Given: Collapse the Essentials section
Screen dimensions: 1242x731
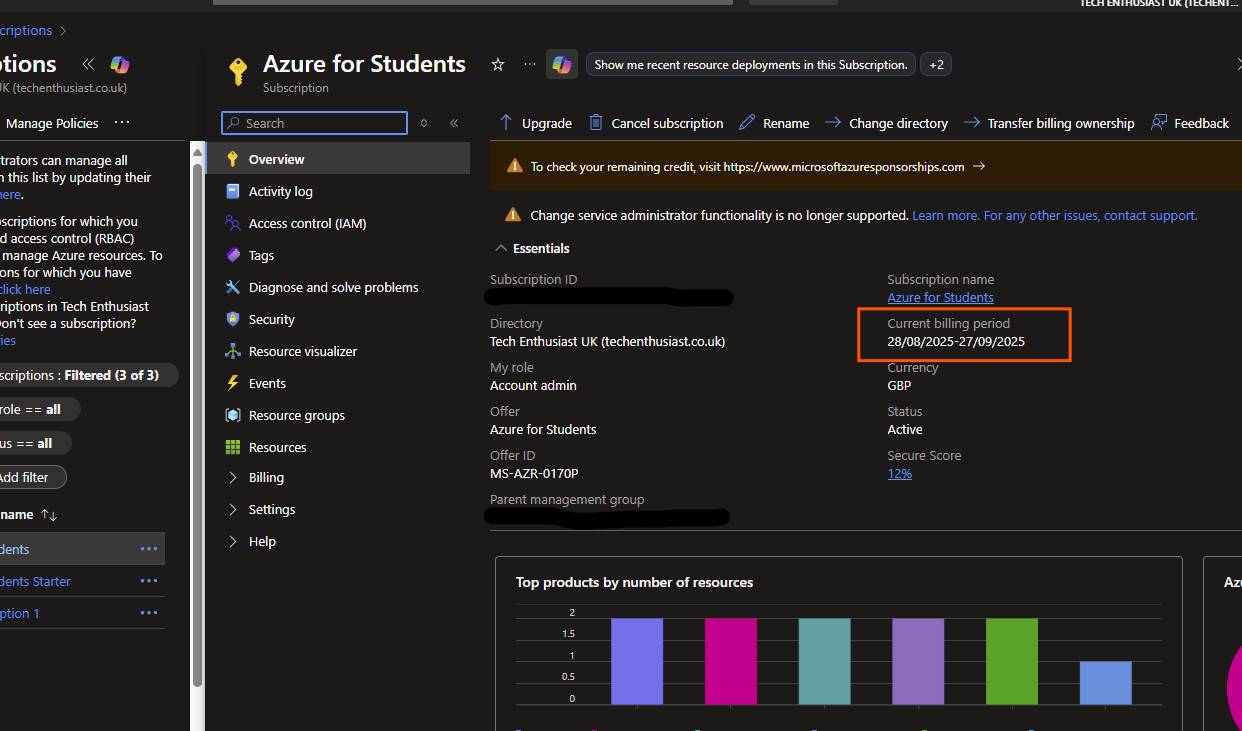Looking at the screenshot, I should coord(502,248).
